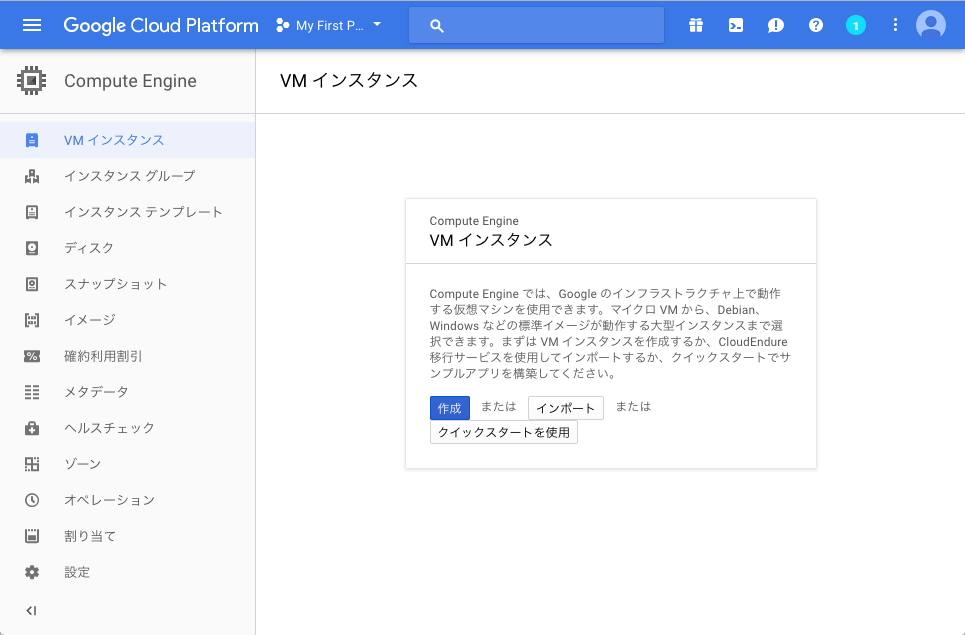Focus the top search field
This screenshot has width=965, height=635.
click(x=536, y=25)
